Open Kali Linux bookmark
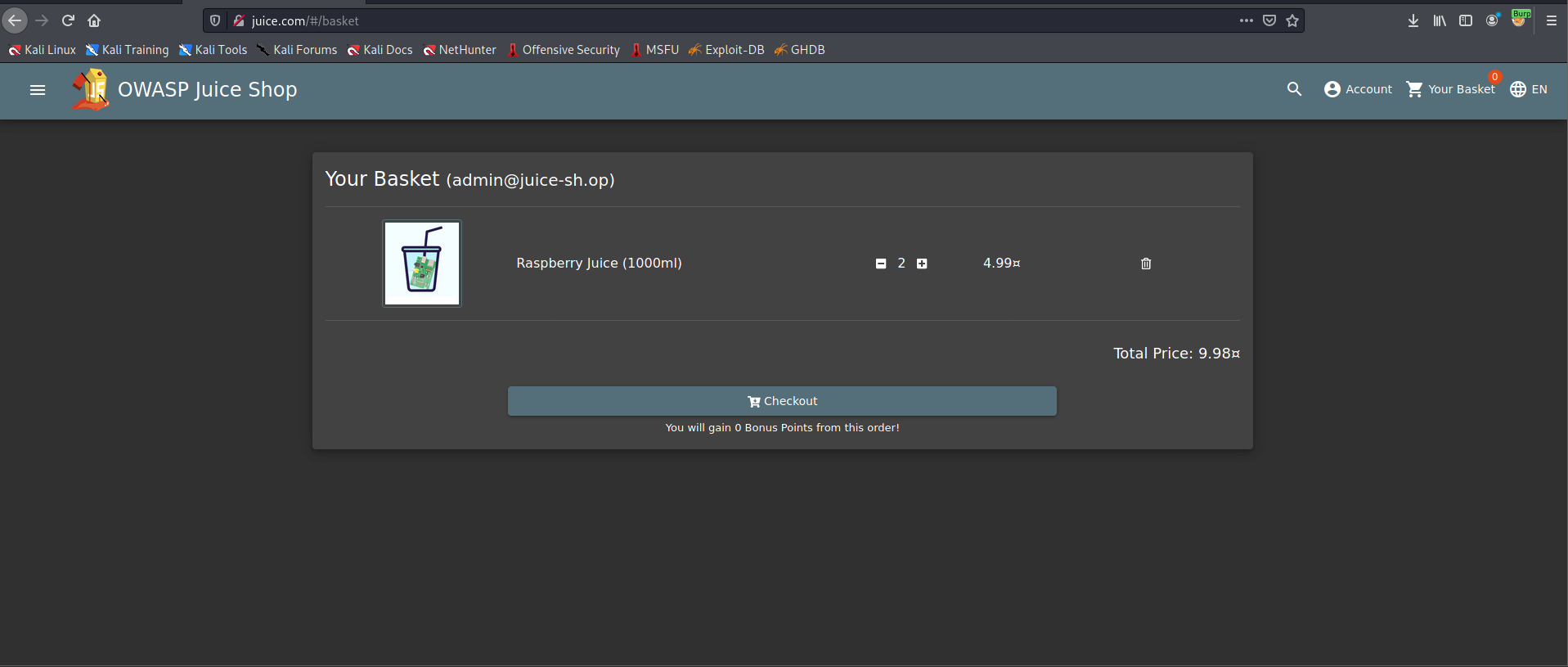This screenshot has width=1568, height=667. (42, 50)
